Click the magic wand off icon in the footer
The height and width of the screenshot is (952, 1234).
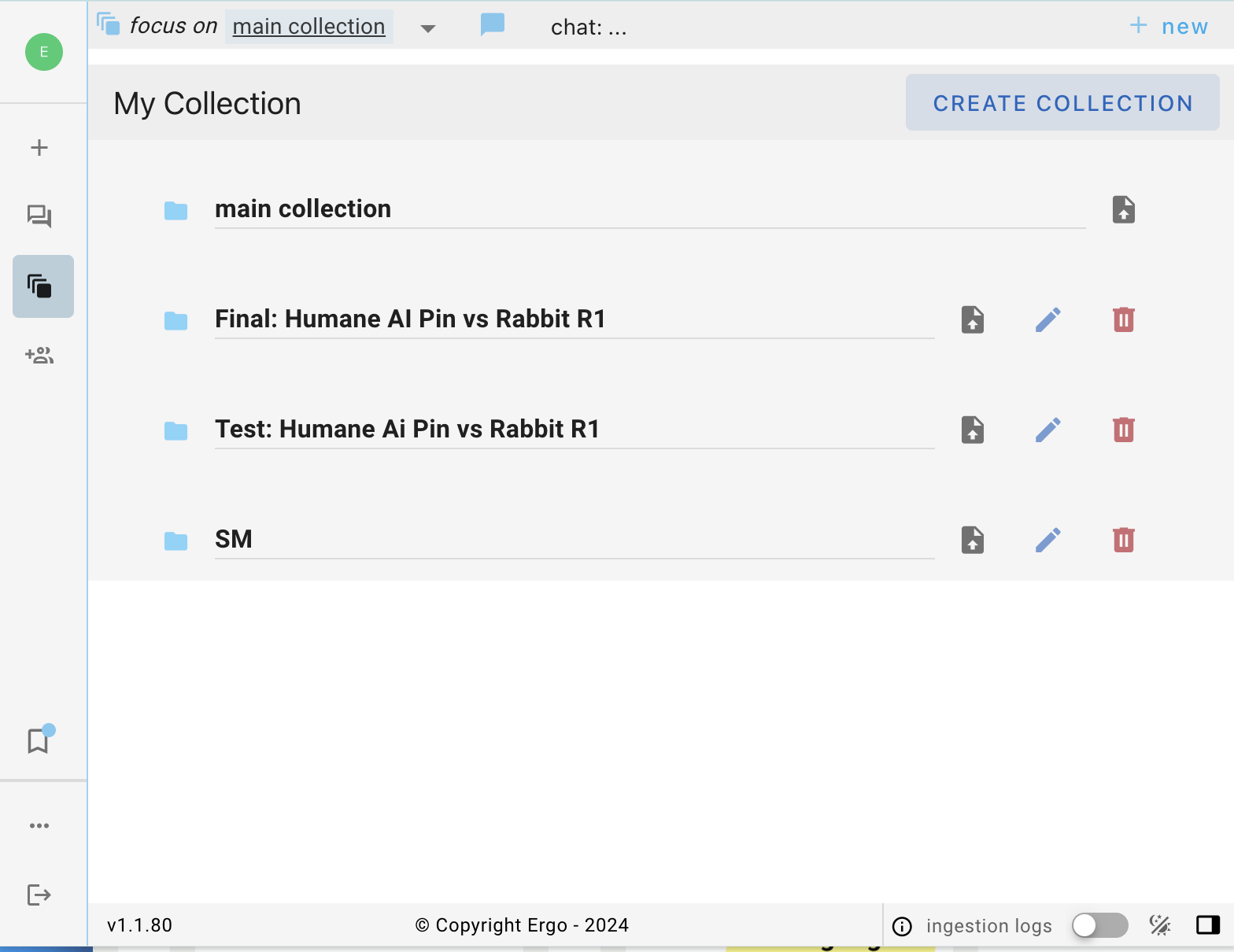click(x=1160, y=925)
